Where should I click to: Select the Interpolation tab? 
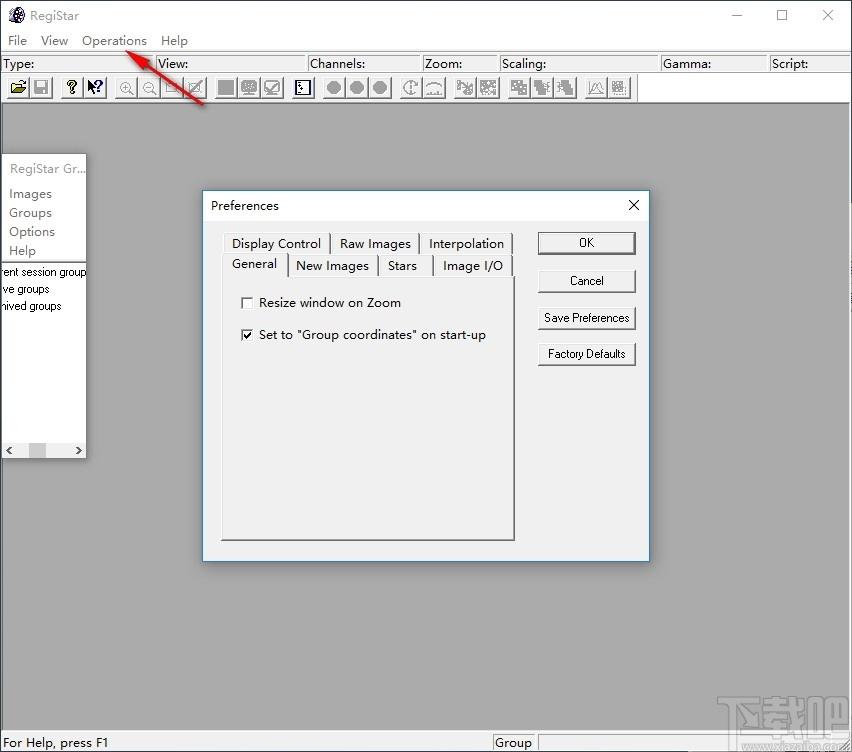[x=466, y=244]
